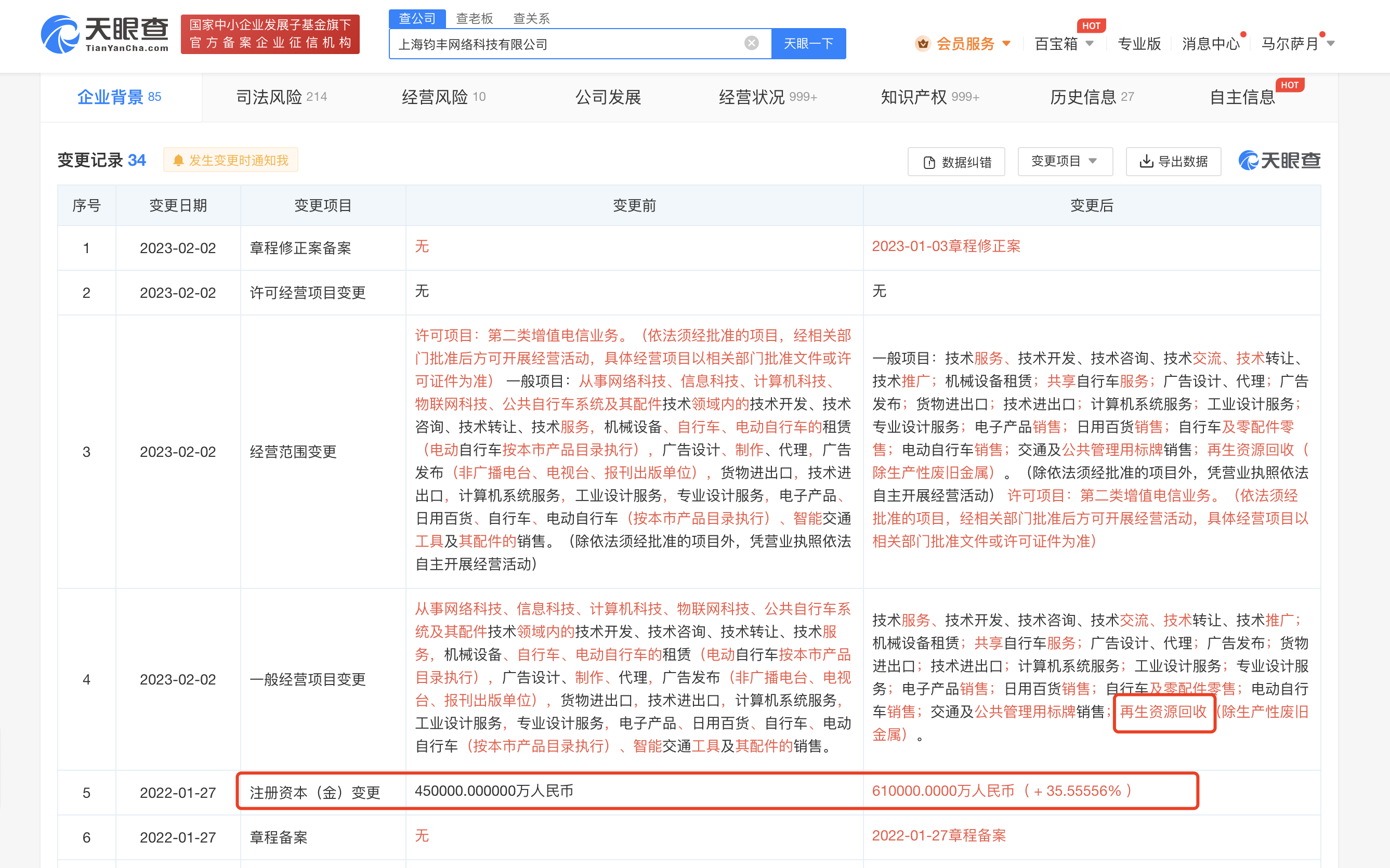Click the 450000.000000万人民币 value
1390x868 pixels.
(494, 791)
